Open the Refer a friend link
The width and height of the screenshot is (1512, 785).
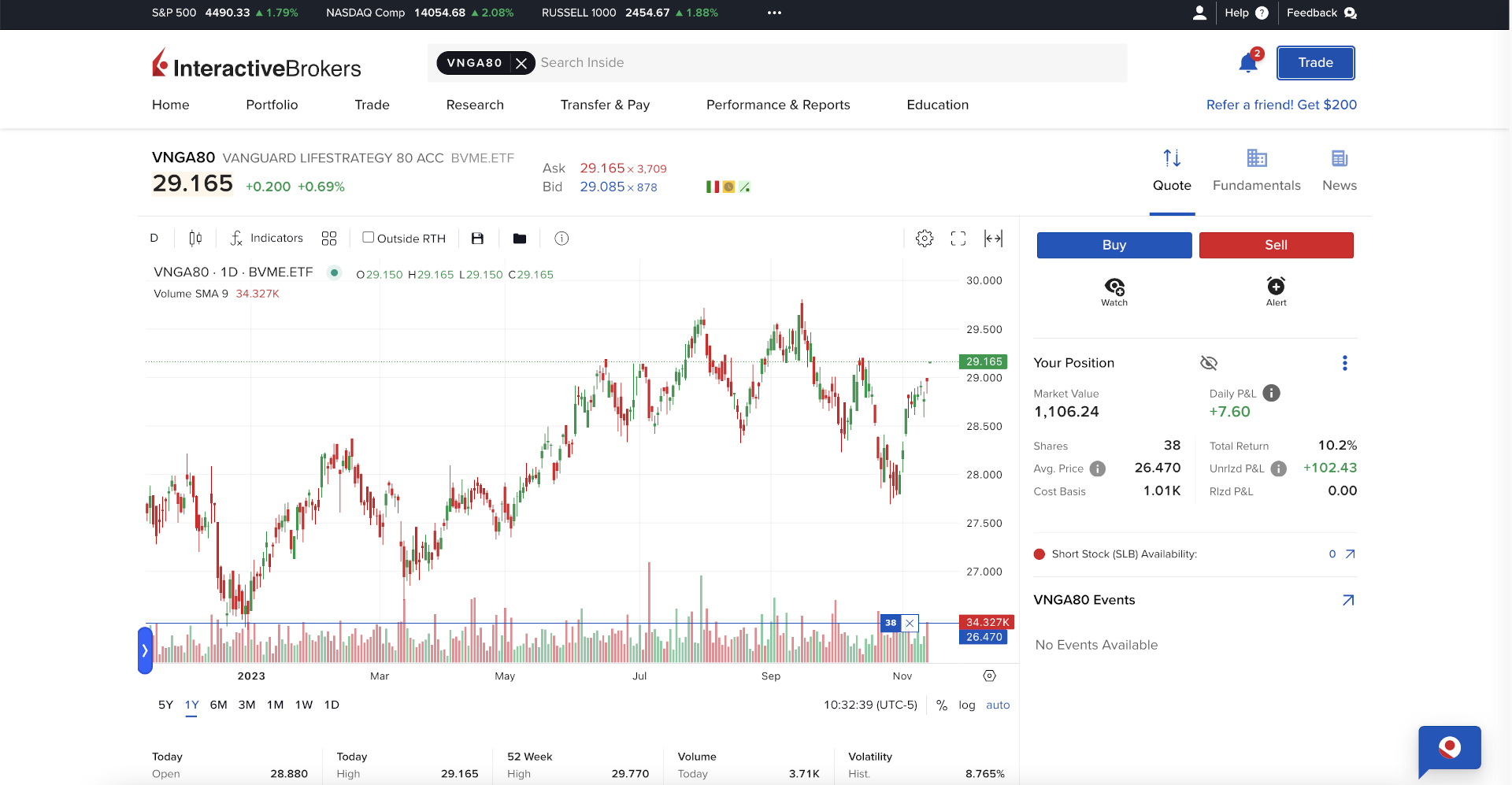(1281, 105)
